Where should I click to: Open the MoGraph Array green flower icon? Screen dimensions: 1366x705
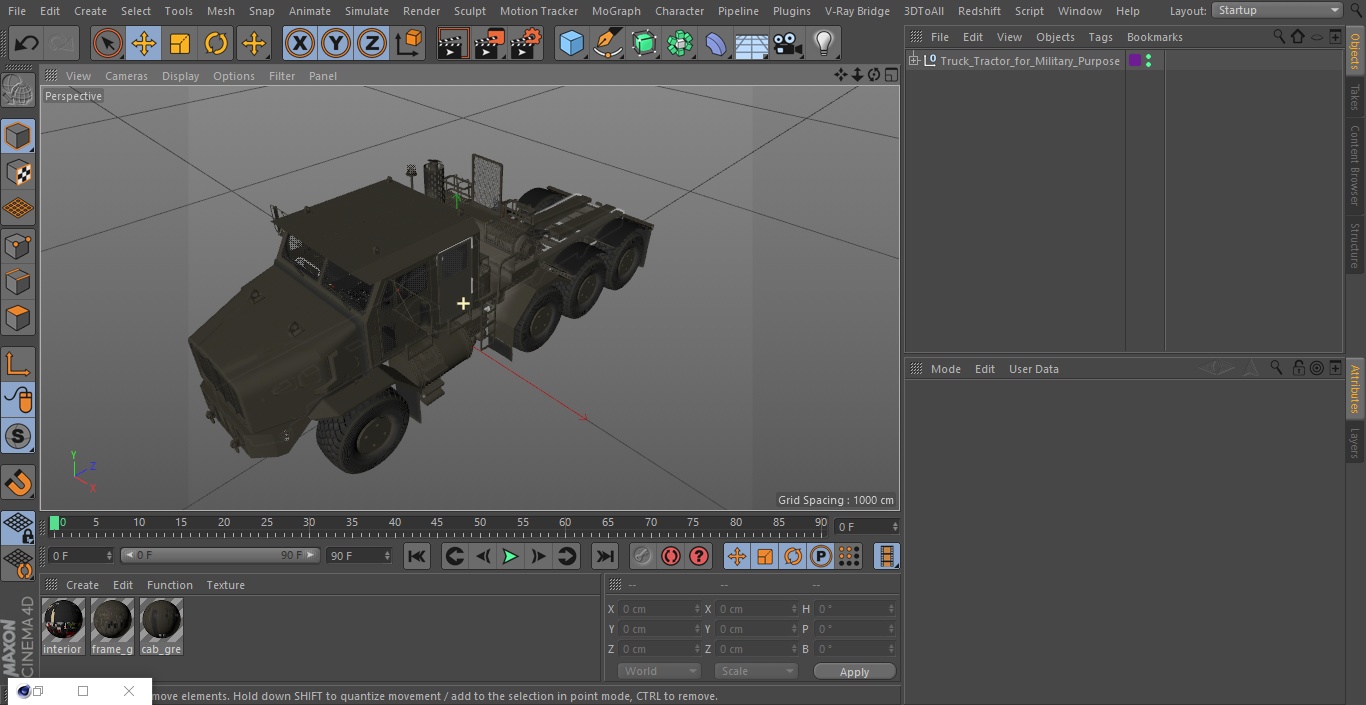coord(680,43)
